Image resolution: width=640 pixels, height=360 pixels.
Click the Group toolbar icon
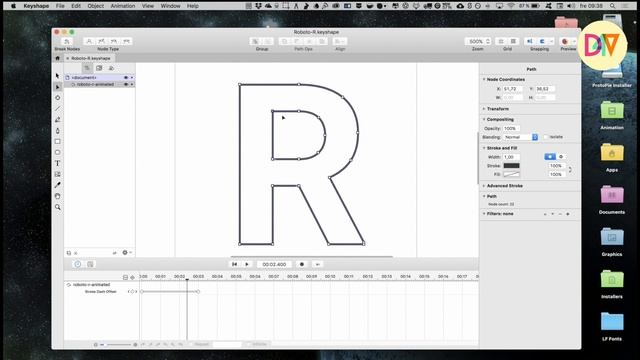click(255, 41)
